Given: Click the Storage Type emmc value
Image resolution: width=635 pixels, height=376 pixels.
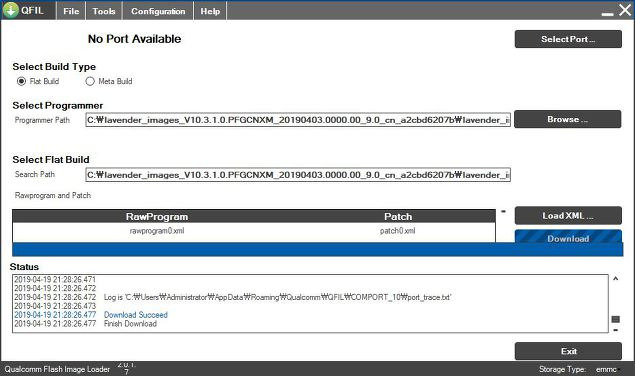Looking at the screenshot, I should pos(606,369).
